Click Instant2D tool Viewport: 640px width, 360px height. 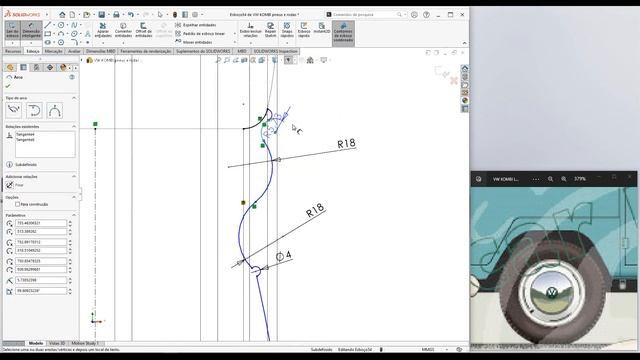pos(322,29)
